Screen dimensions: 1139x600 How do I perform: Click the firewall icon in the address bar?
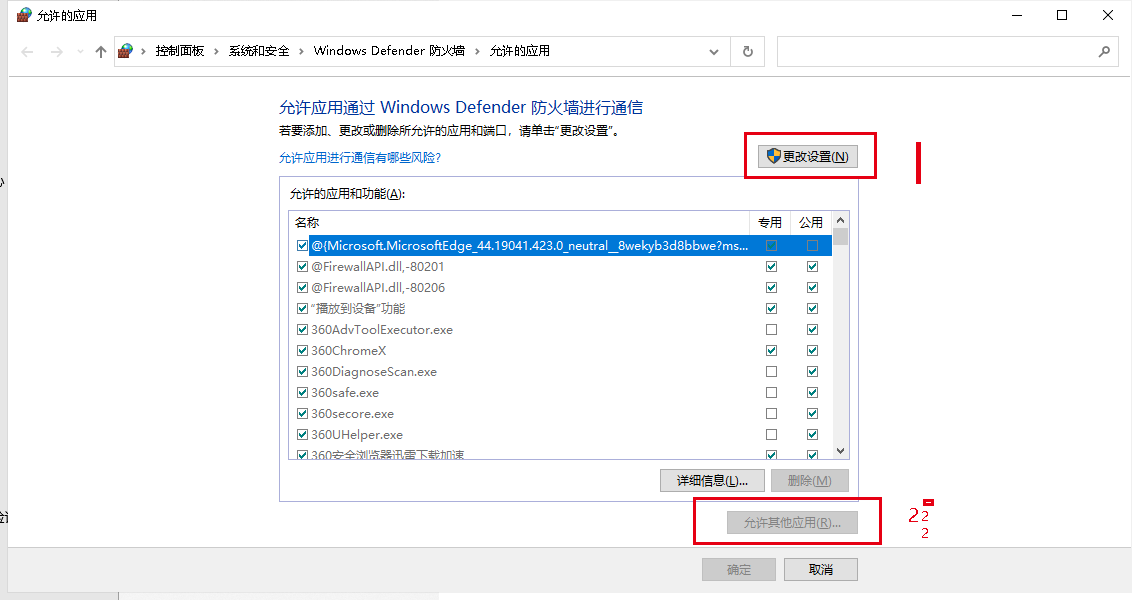pos(126,51)
